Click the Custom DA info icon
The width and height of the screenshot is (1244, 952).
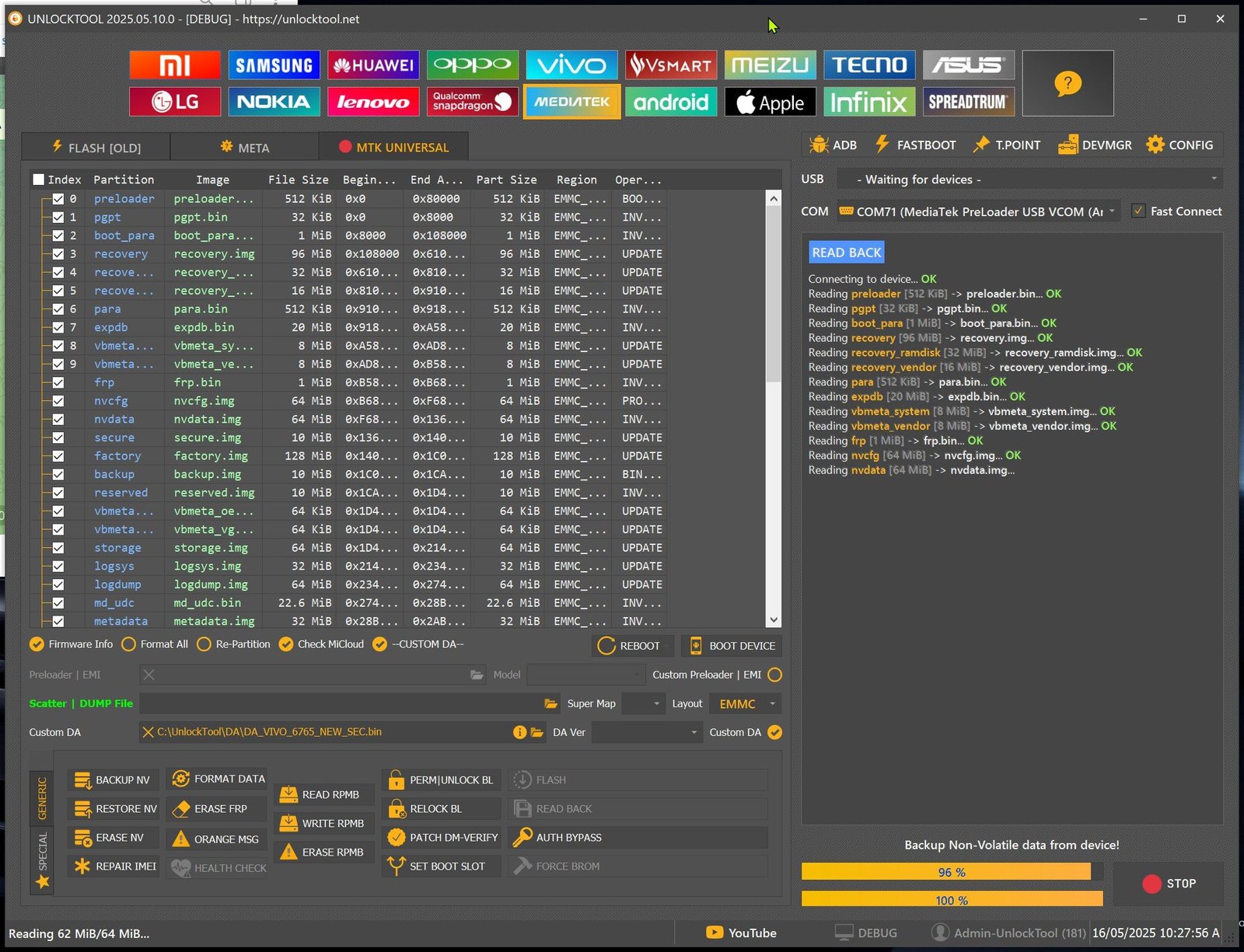(519, 732)
